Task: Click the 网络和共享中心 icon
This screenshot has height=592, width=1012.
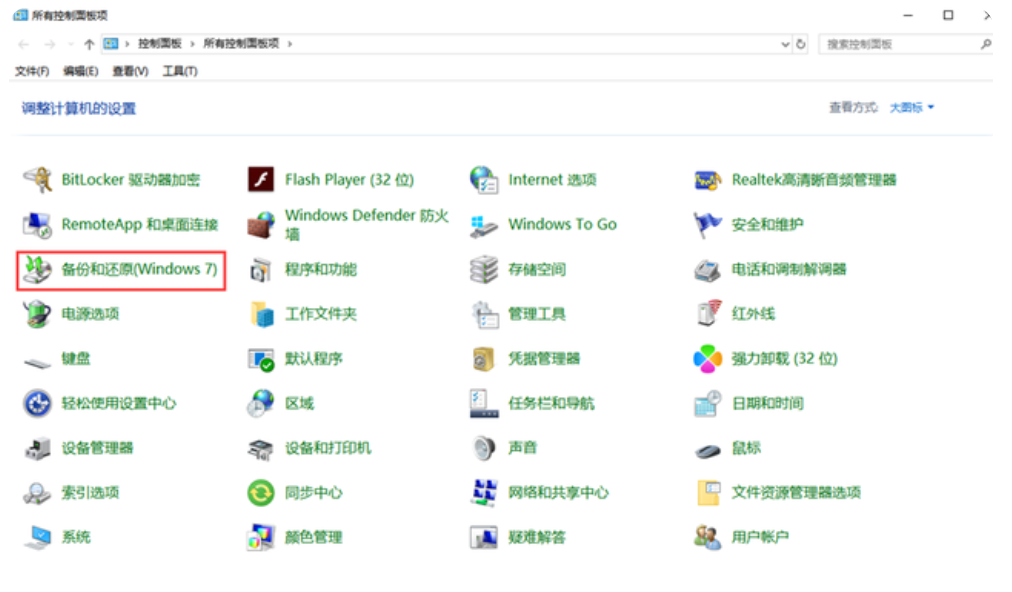Action: (x=484, y=493)
